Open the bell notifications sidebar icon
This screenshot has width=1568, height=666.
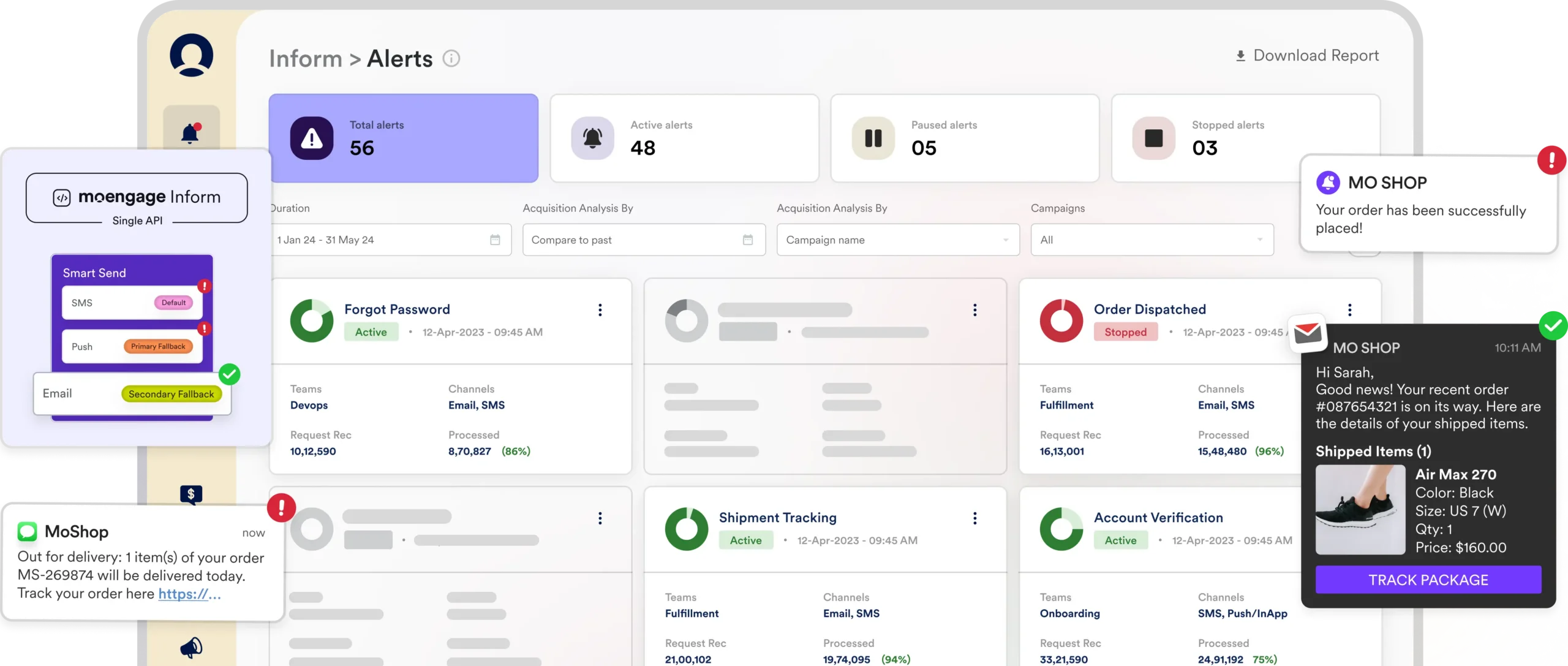[191, 133]
